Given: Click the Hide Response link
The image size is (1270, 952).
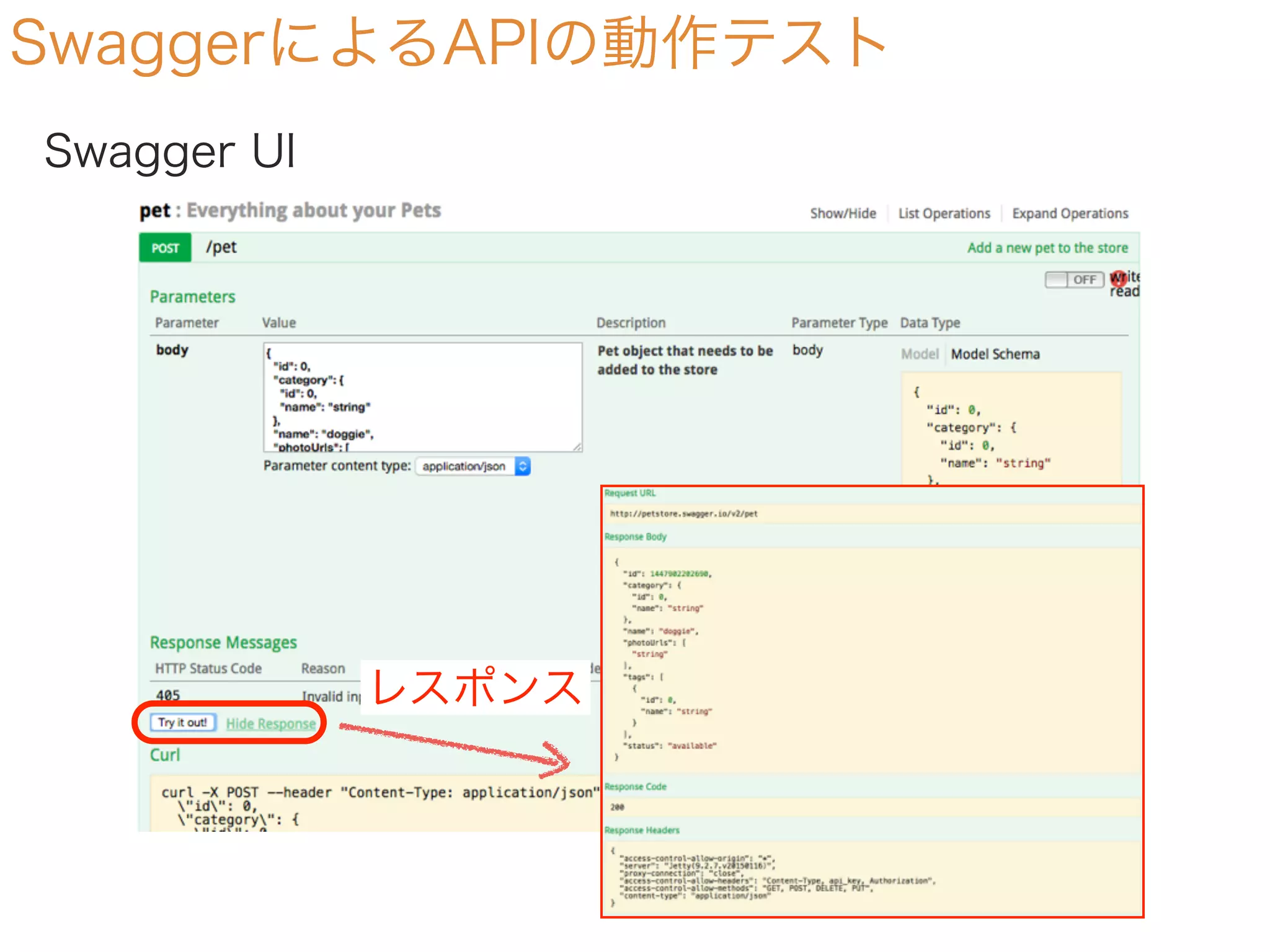Looking at the screenshot, I should [x=271, y=724].
